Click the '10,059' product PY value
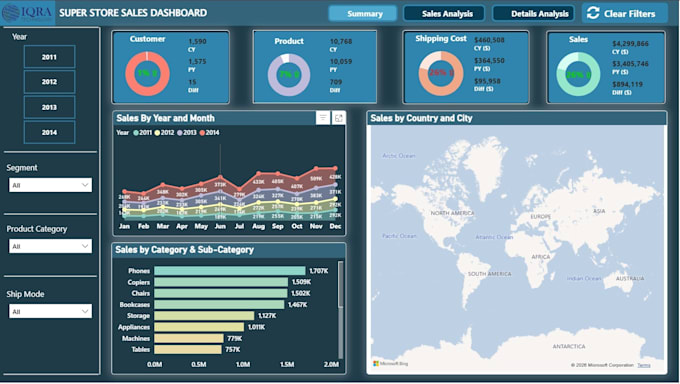This screenshot has height=384, width=680. (x=341, y=62)
